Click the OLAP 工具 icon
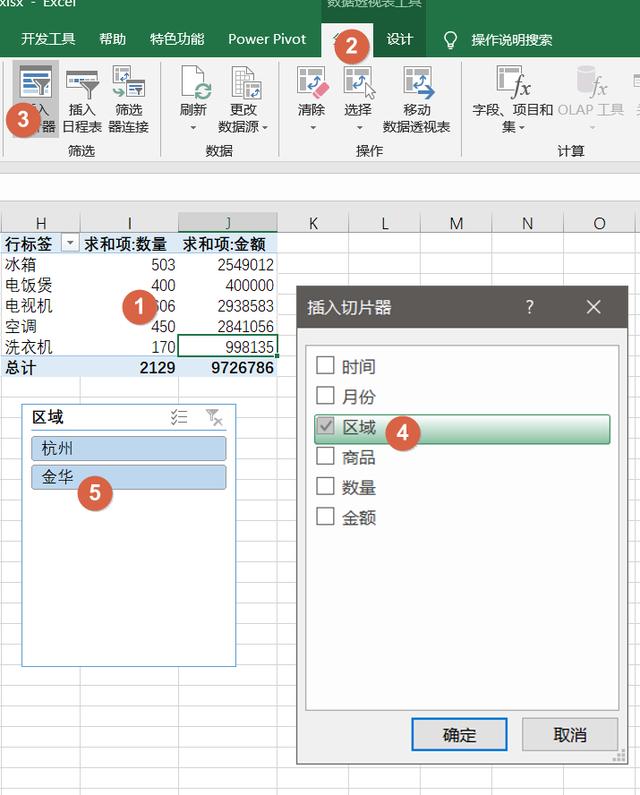Image resolution: width=640 pixels, height=795 pixels. coord(591,82)
